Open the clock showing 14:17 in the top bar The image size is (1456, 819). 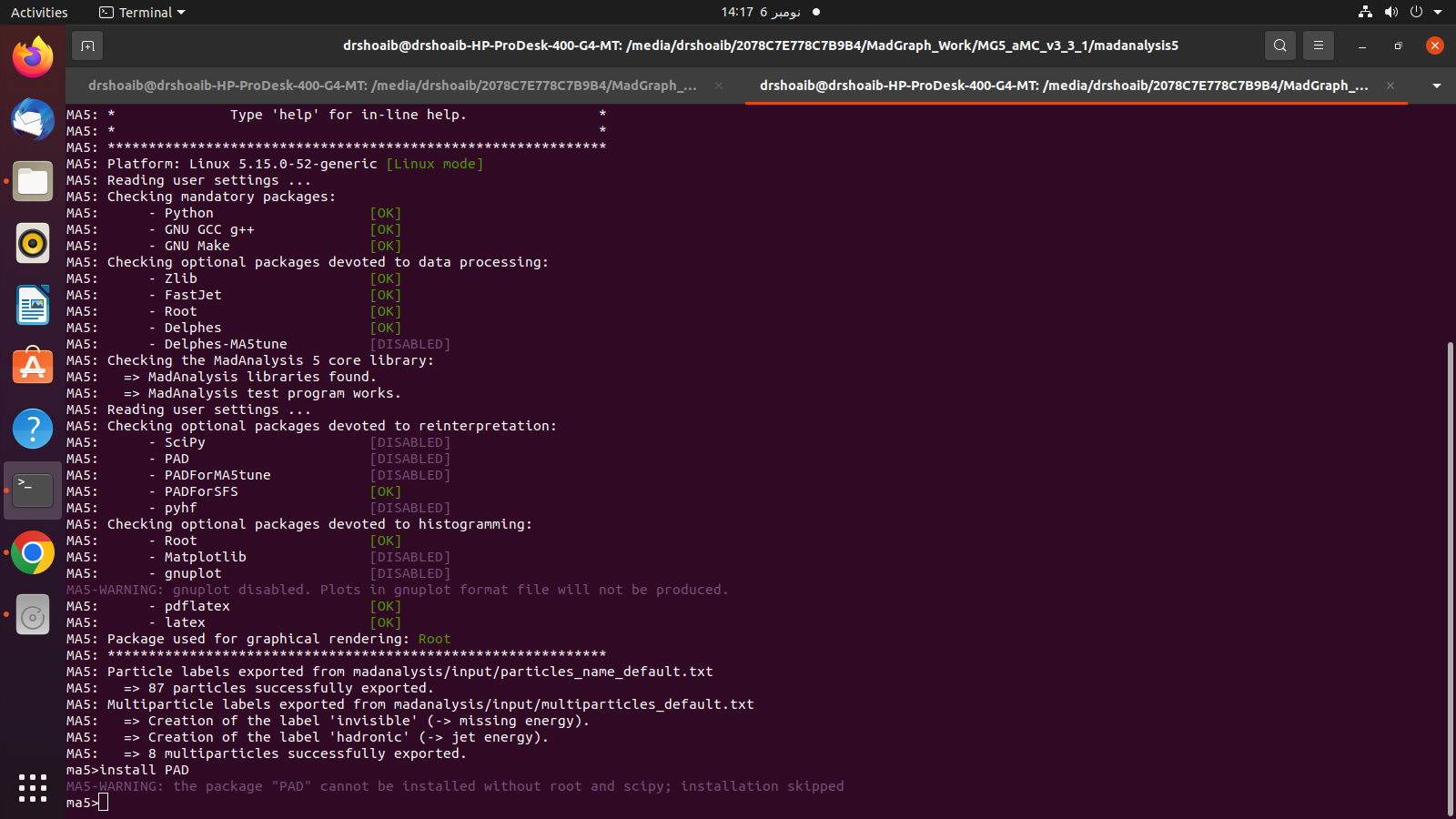761,12
